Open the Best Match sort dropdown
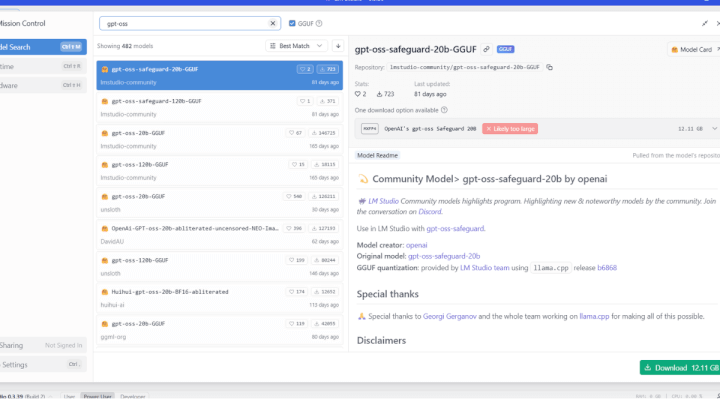The height and width of the screenshot is (405, 720). [x=297, y=46]
